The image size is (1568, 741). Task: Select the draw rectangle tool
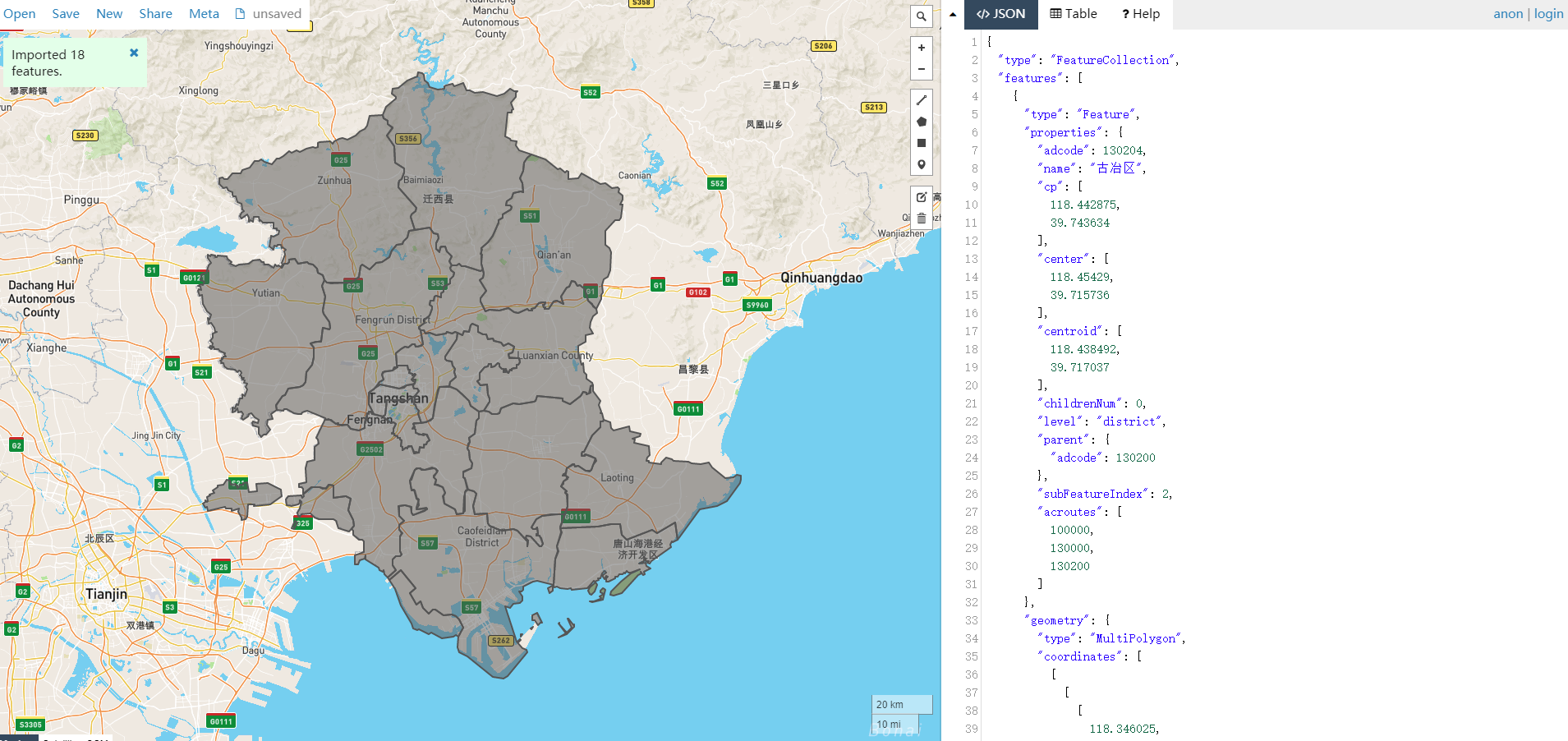[x=921, y=143]
